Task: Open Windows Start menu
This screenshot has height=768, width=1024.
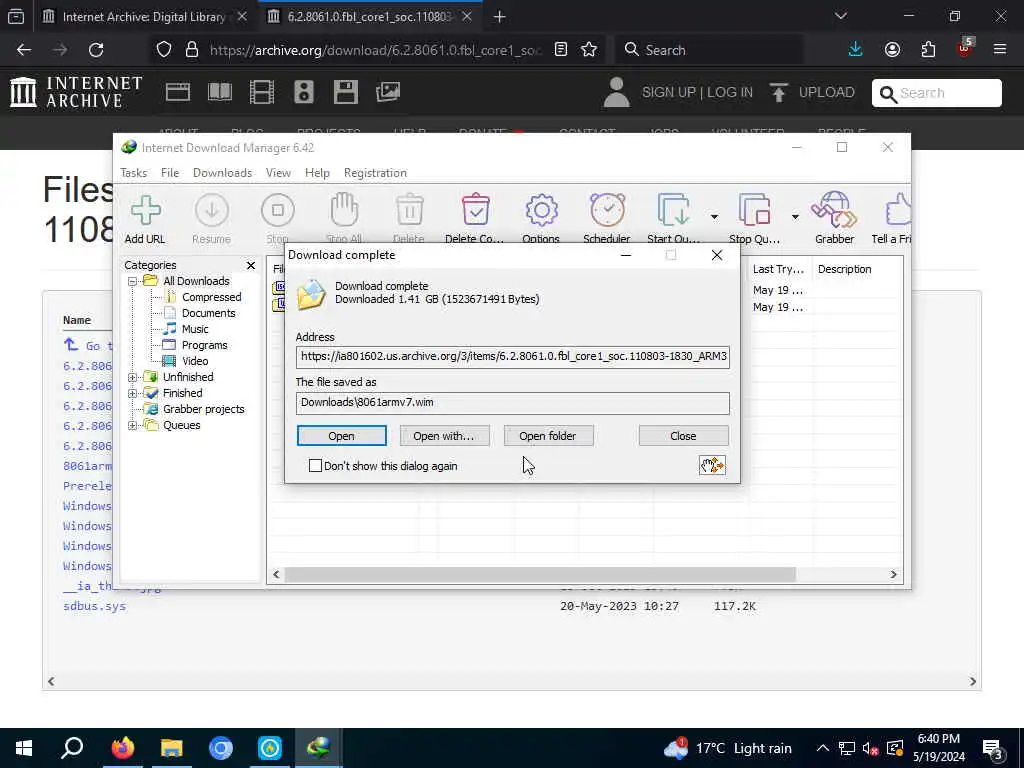Action: tap(24, 748)
